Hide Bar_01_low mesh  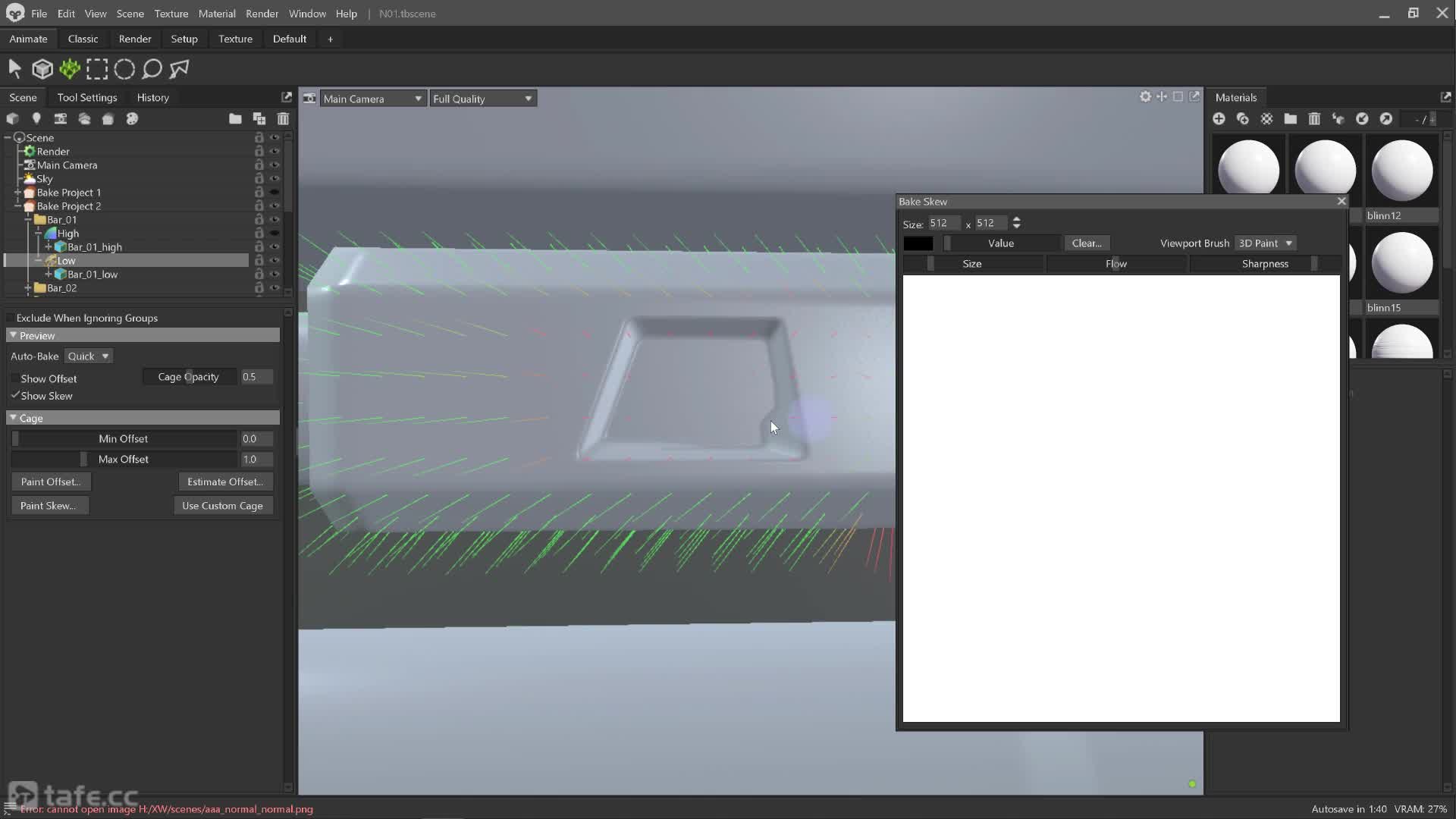coord(275,275)
